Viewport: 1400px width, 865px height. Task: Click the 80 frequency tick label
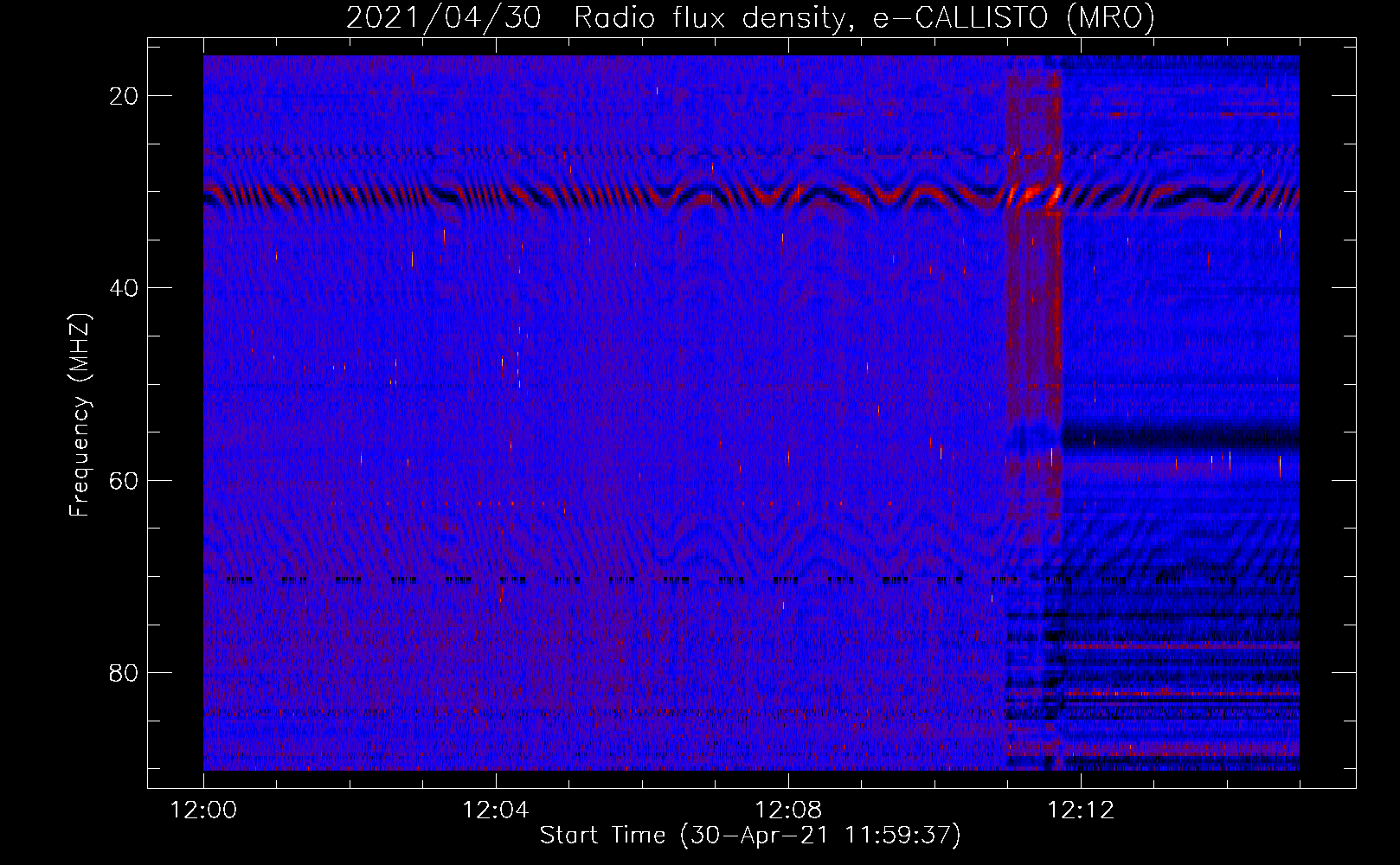(125, 672)
